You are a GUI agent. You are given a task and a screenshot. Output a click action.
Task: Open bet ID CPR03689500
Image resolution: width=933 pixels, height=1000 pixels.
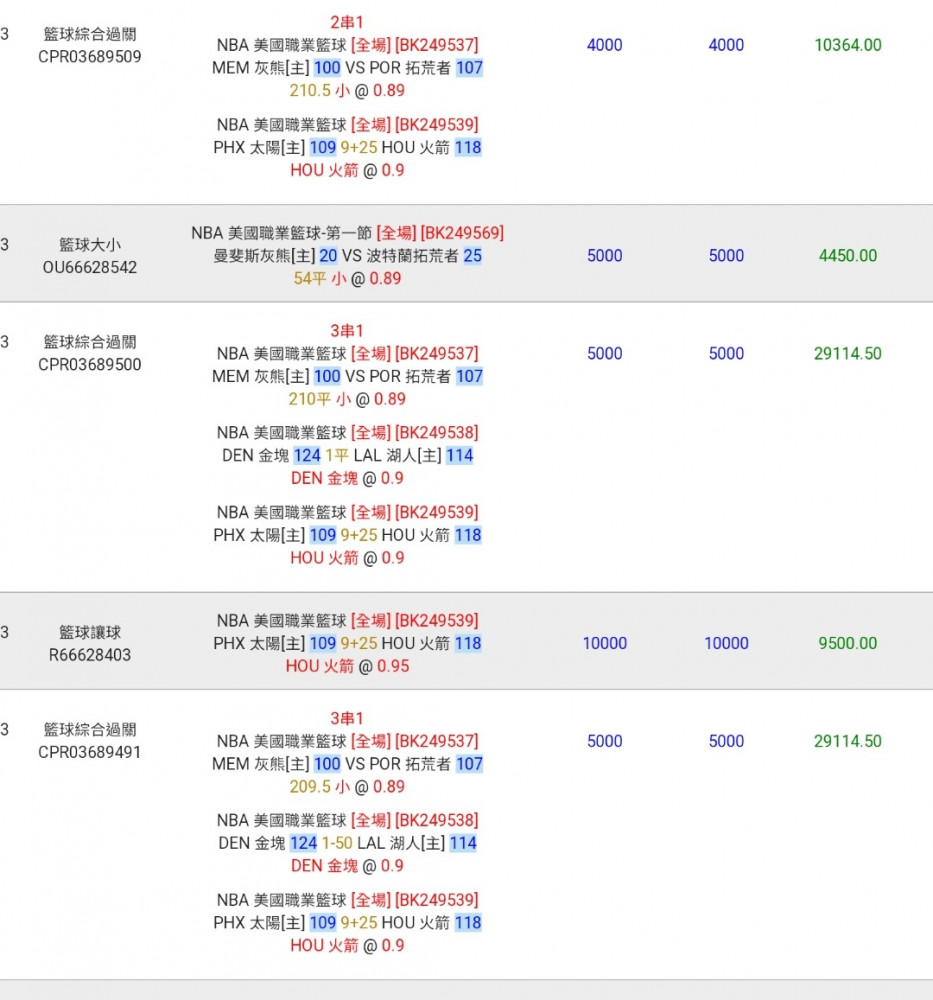[x=89, y=365]
